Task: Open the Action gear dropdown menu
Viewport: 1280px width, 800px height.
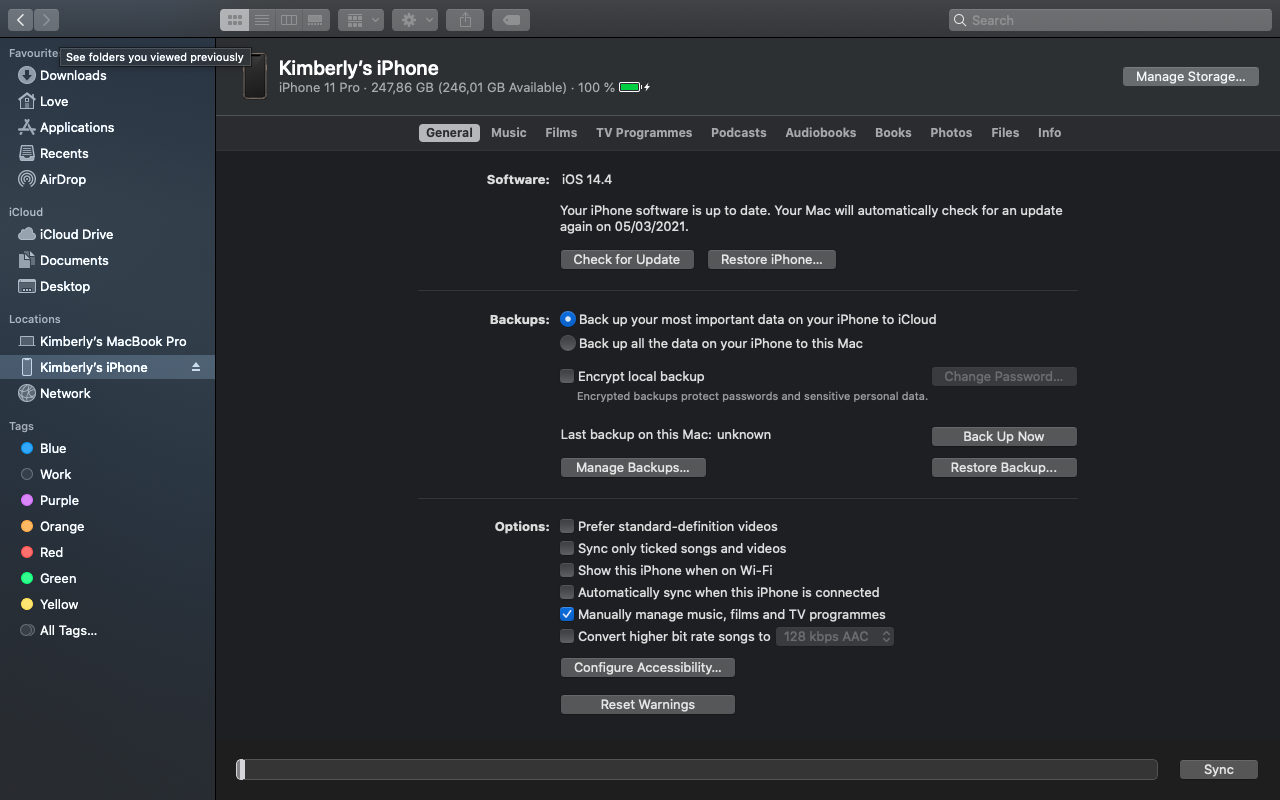Action: tap(414, 20)
